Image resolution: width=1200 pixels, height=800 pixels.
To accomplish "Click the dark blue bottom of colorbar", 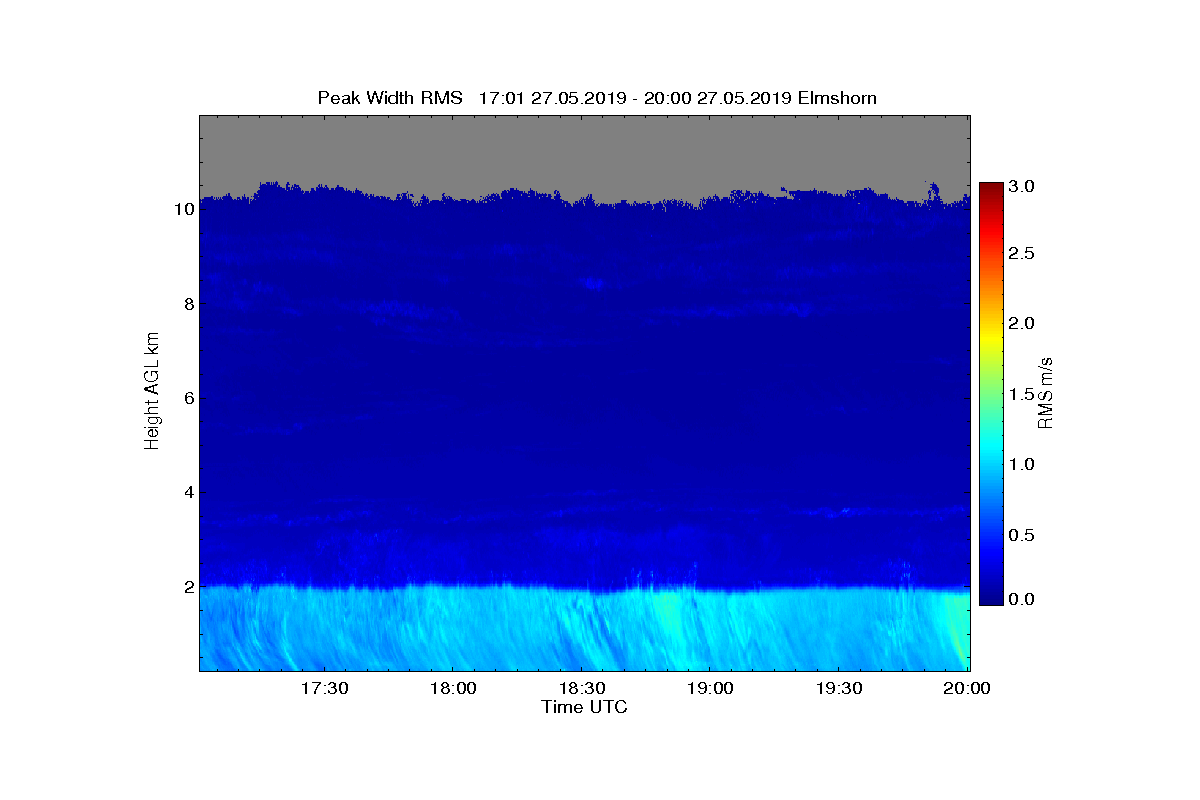I will [x=991, y=595].
